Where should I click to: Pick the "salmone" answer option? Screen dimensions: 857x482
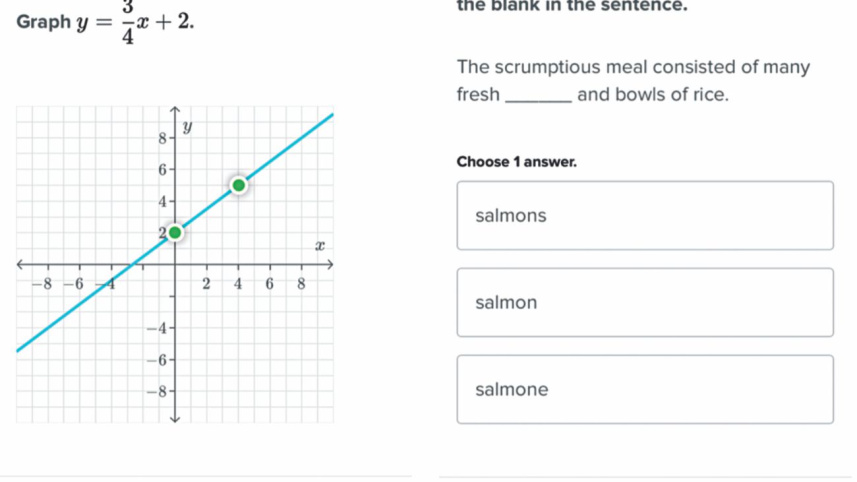(x=645, y=390)
